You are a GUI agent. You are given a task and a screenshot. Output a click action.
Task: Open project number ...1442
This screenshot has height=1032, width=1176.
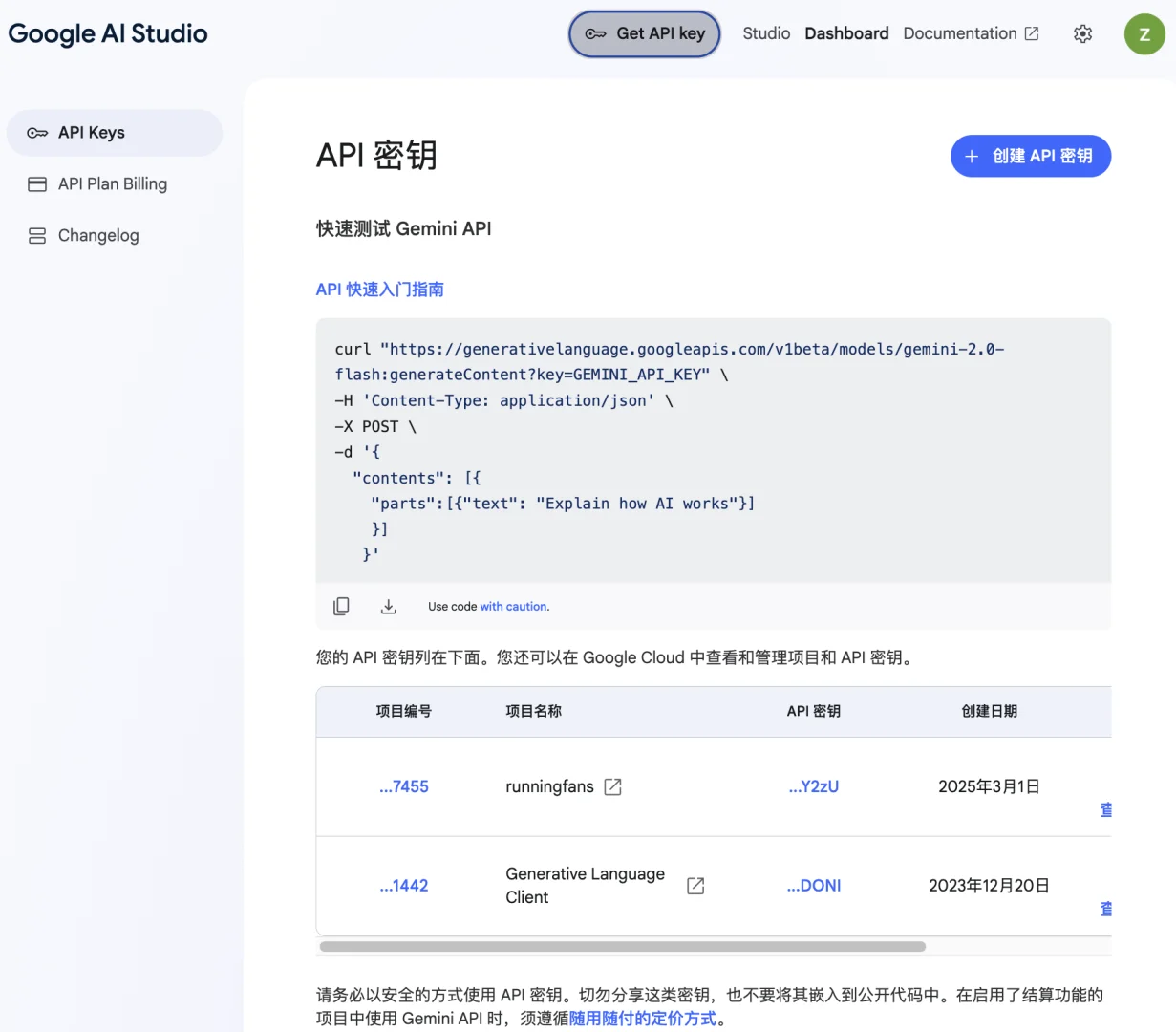point(404,886)
